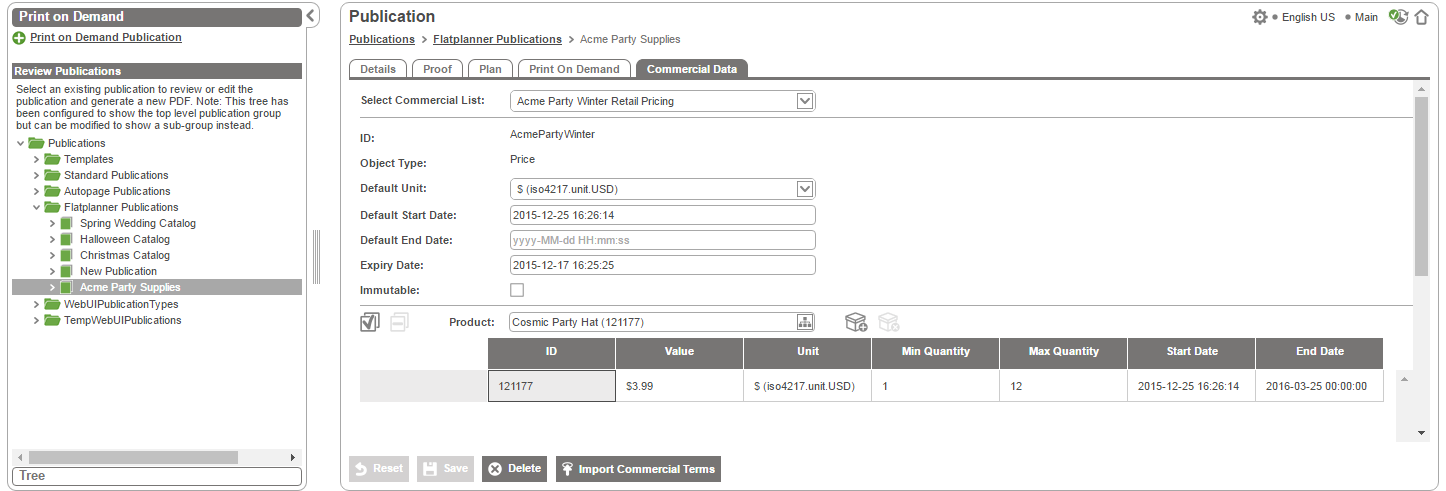Click the form vertical scrollbar thumb

[x=1422, y=187]
